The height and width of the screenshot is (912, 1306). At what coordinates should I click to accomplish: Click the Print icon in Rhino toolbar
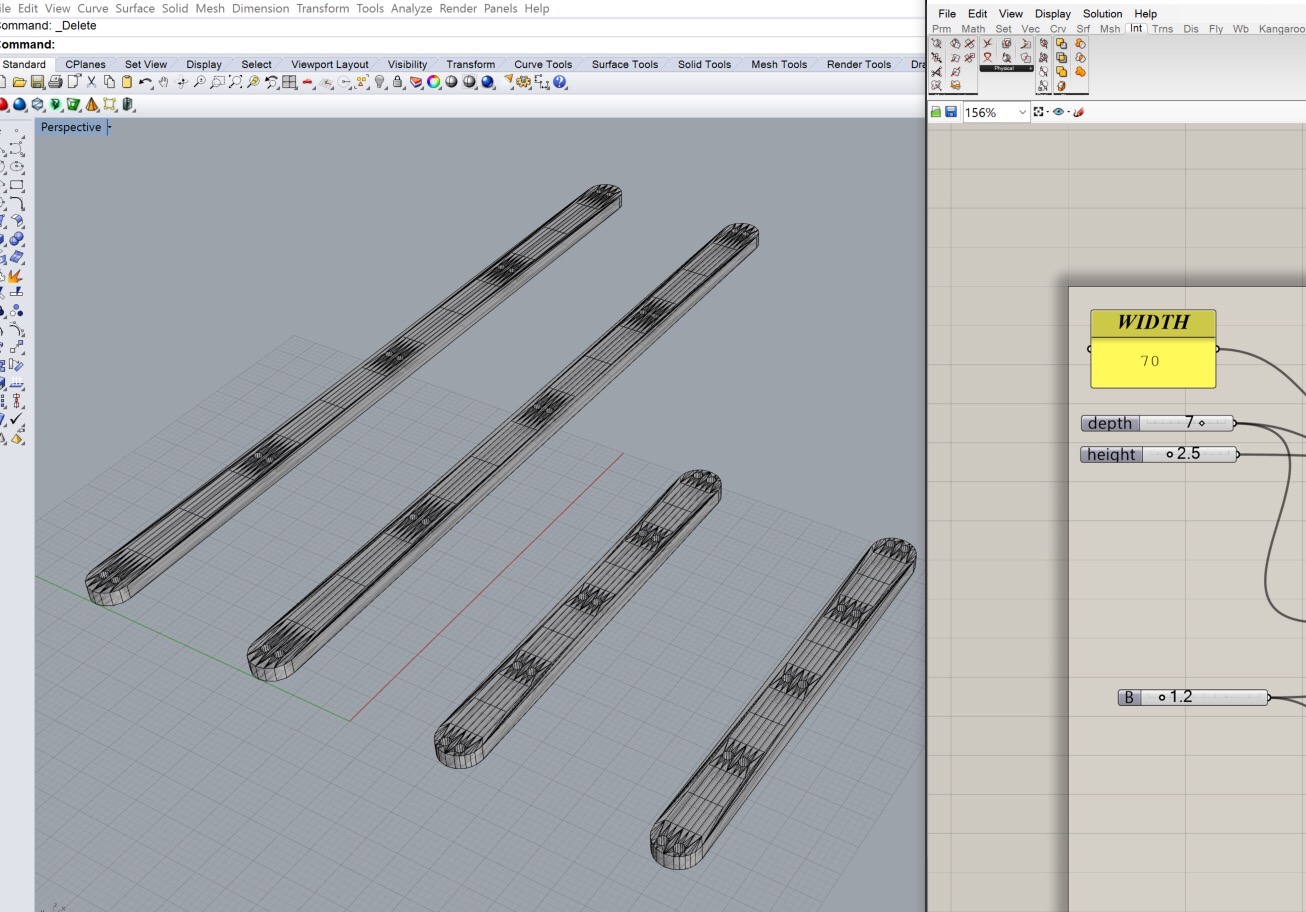tap(55, 82)
